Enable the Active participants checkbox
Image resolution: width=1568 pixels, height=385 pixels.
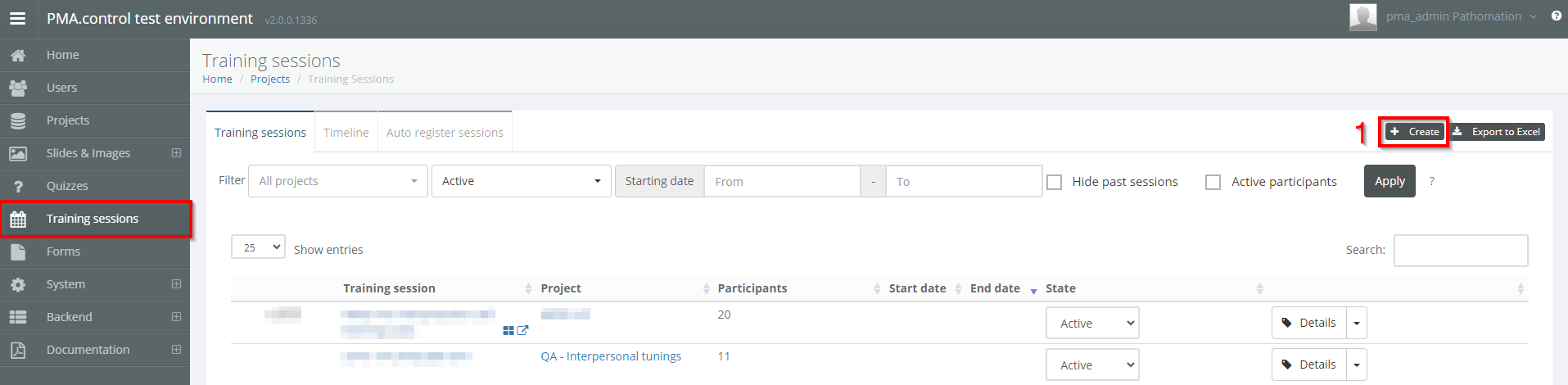point(1213,182)
